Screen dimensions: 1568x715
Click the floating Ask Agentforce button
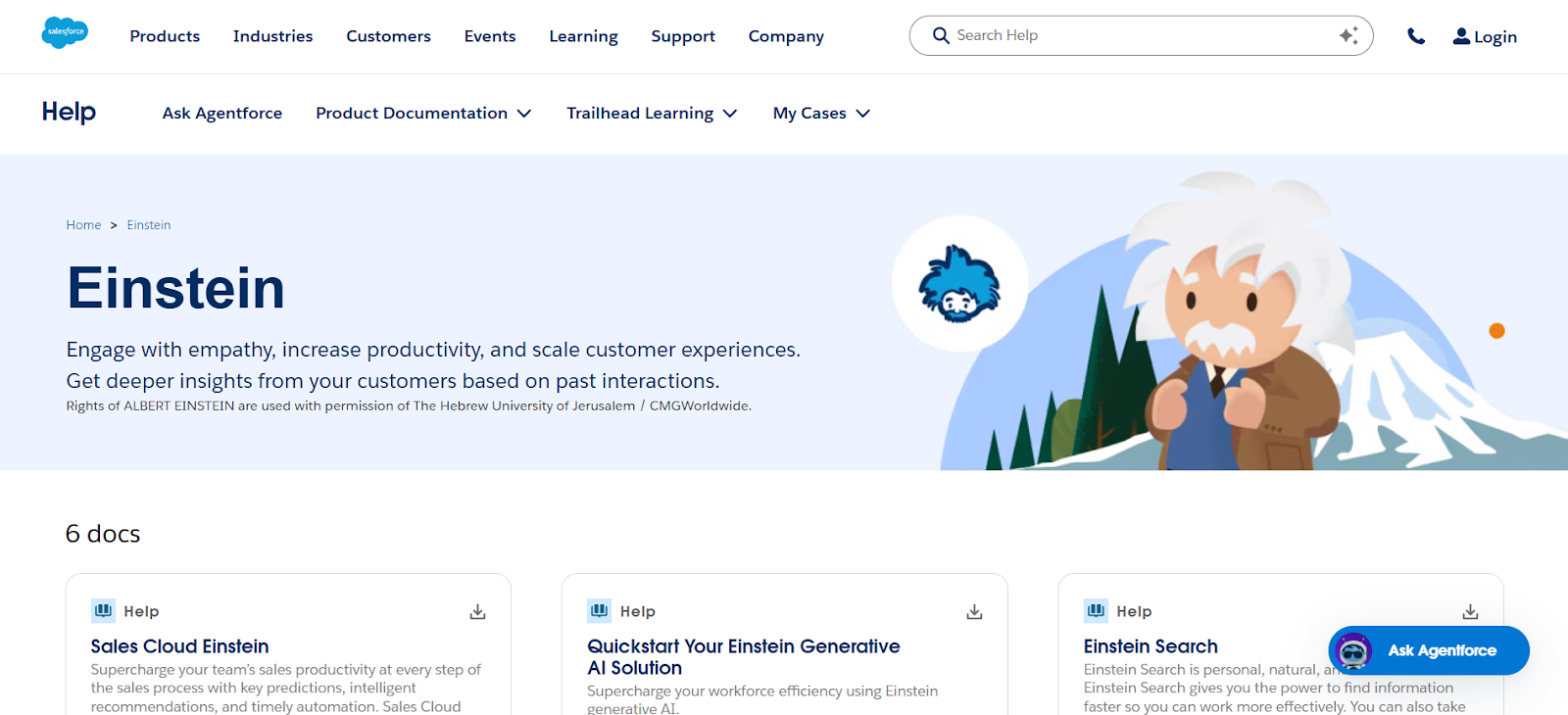1429,650
